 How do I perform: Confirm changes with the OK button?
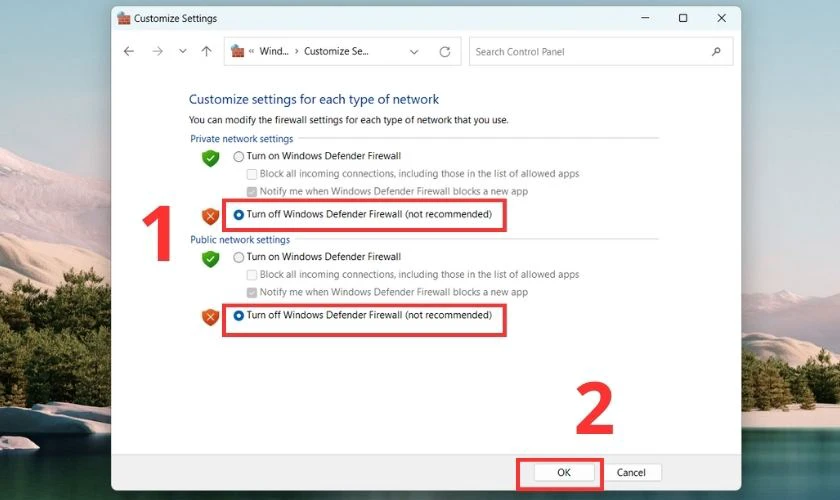564,473
